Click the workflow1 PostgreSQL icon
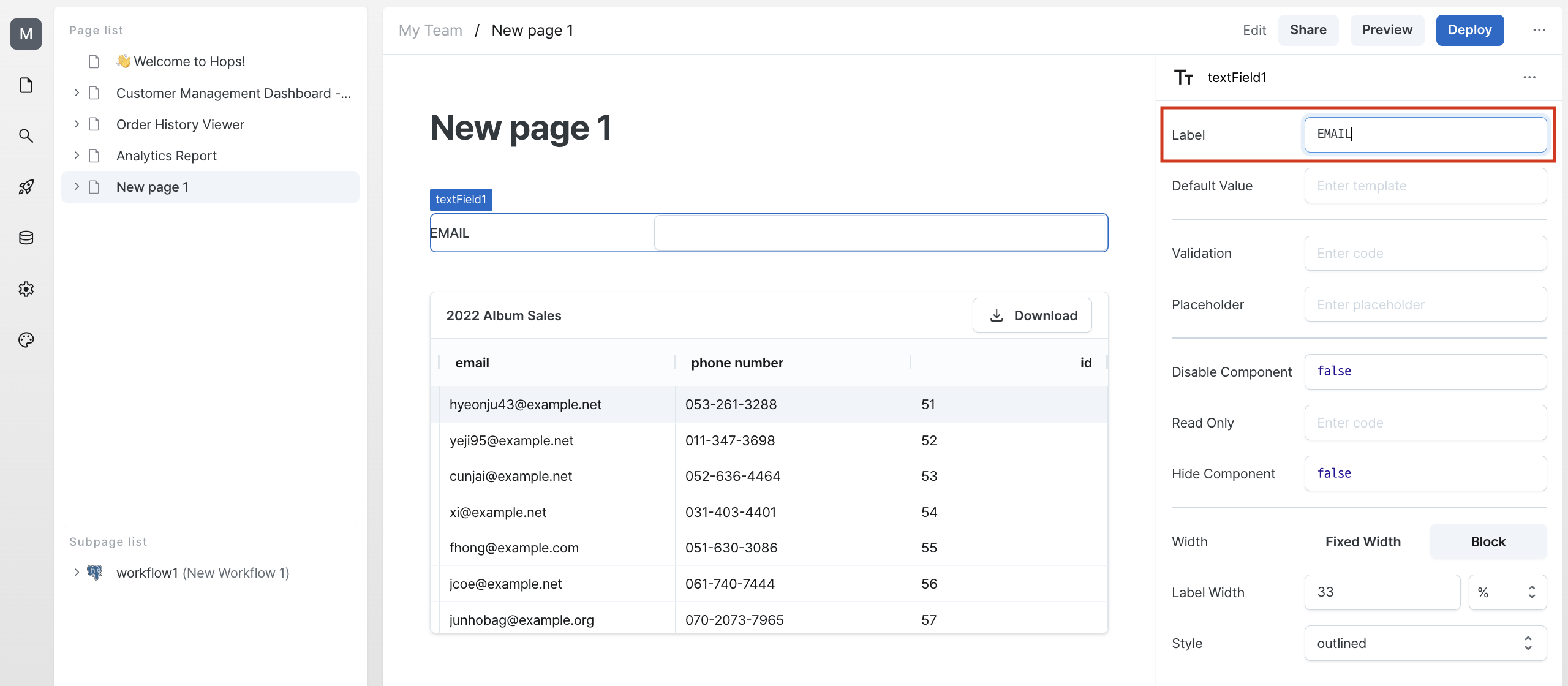The width and height of the screenshot is (1568, 686). (94, 573)
